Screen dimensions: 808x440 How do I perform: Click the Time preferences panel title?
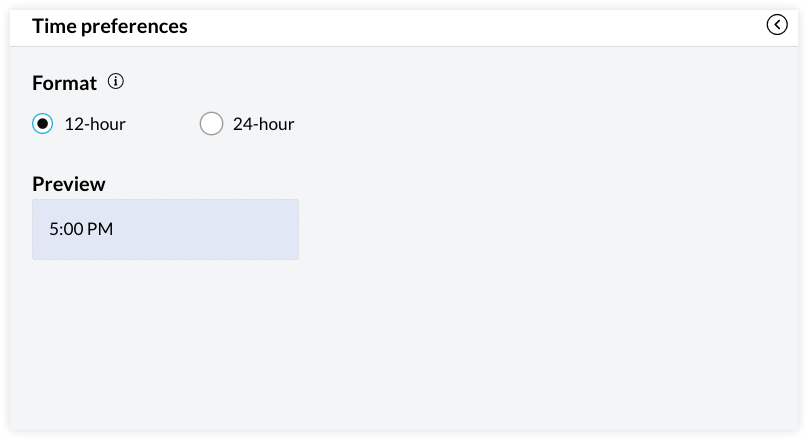tap(110, 26)
